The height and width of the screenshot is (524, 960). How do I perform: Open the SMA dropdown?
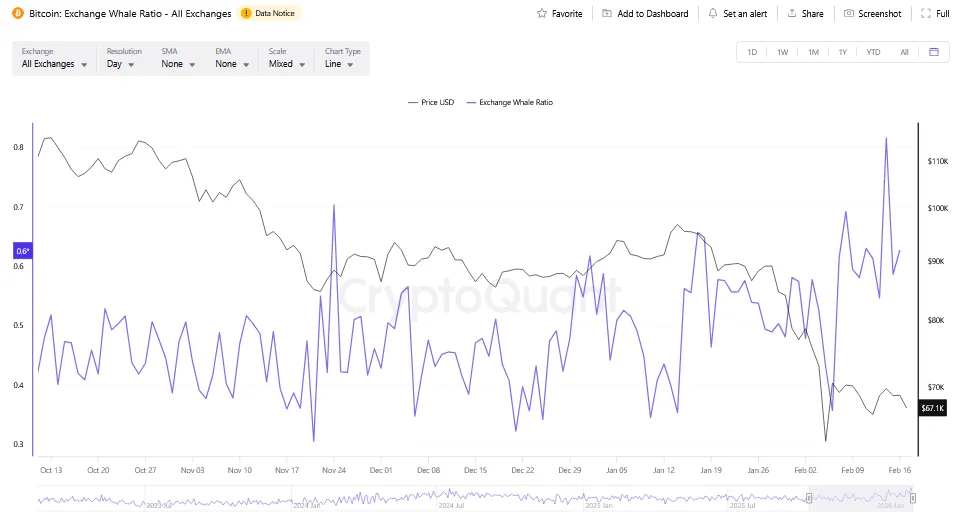click(x=177, y=64)
